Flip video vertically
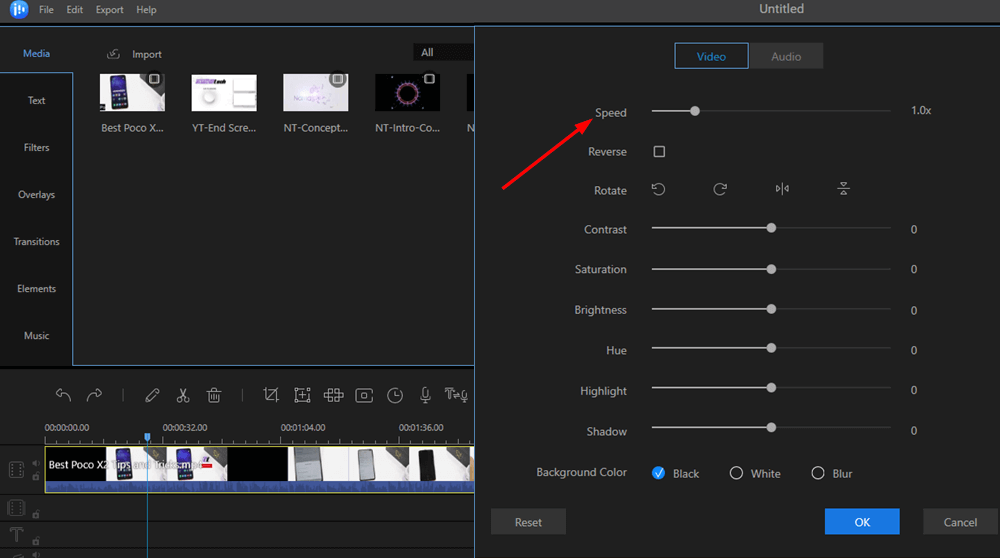1000x558 pixels. (844, 190)
